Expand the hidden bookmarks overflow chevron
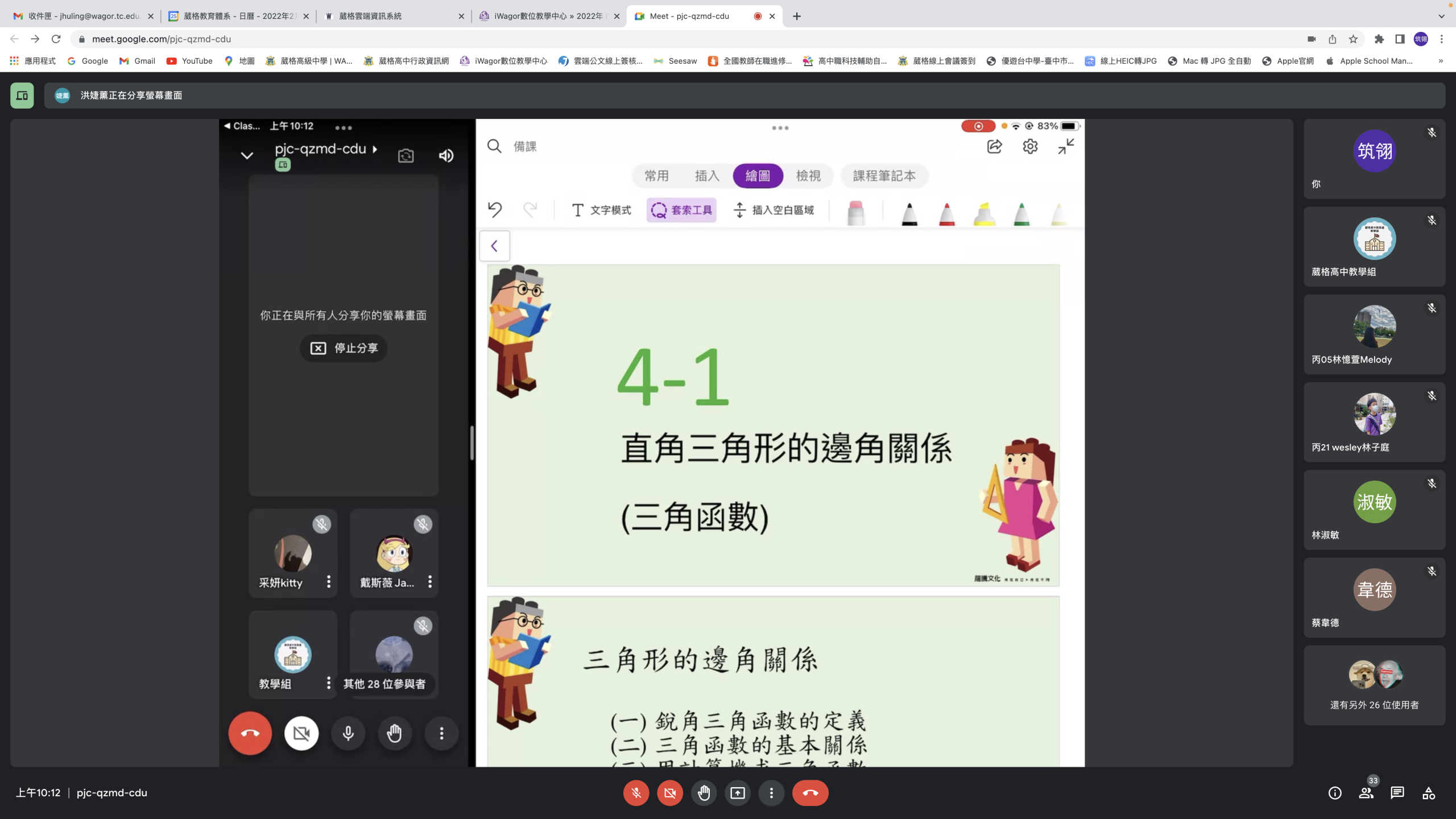 point(1441,61)
